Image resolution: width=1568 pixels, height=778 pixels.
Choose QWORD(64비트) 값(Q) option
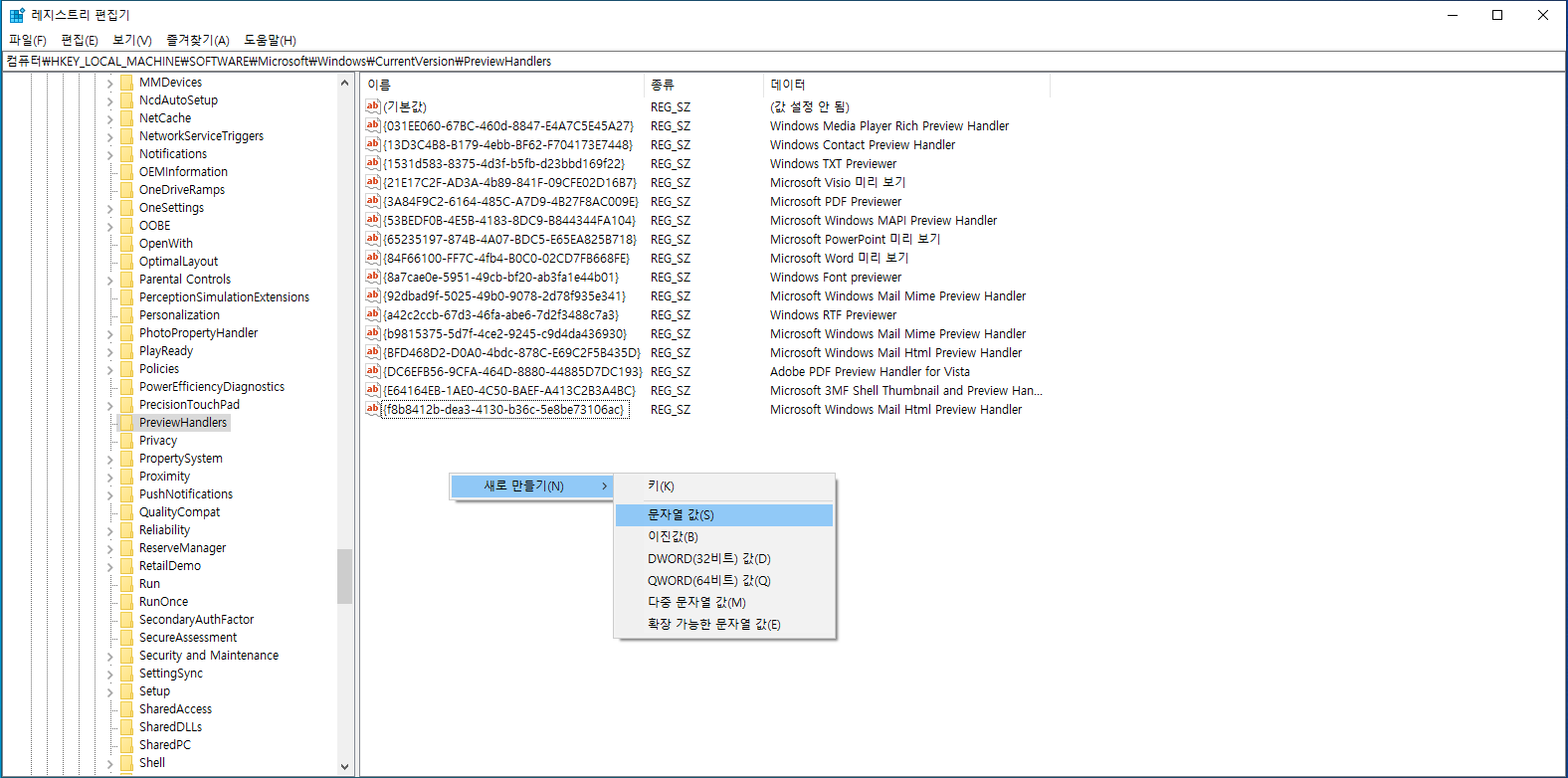point(724,580)
